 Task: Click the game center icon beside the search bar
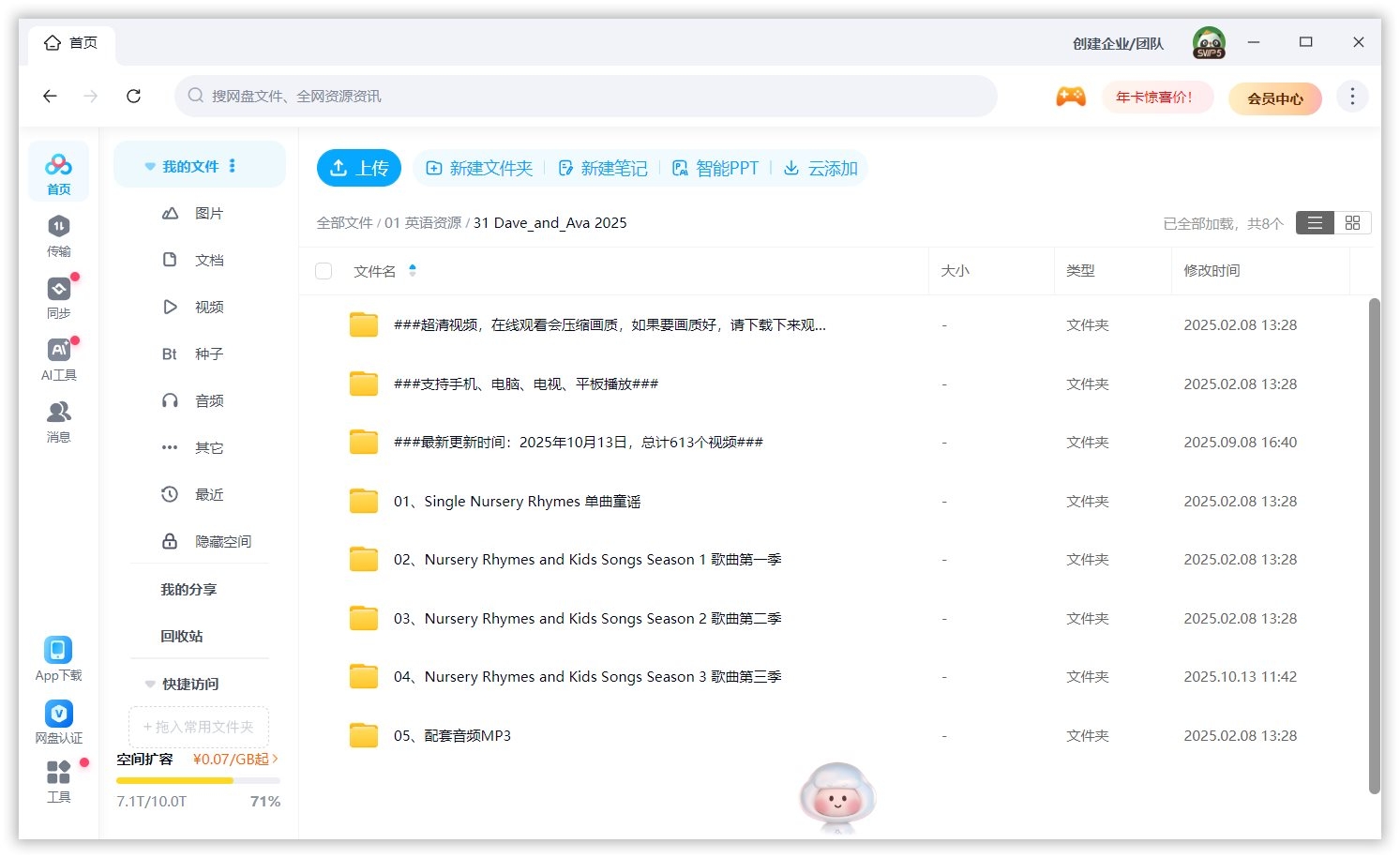1070,96
